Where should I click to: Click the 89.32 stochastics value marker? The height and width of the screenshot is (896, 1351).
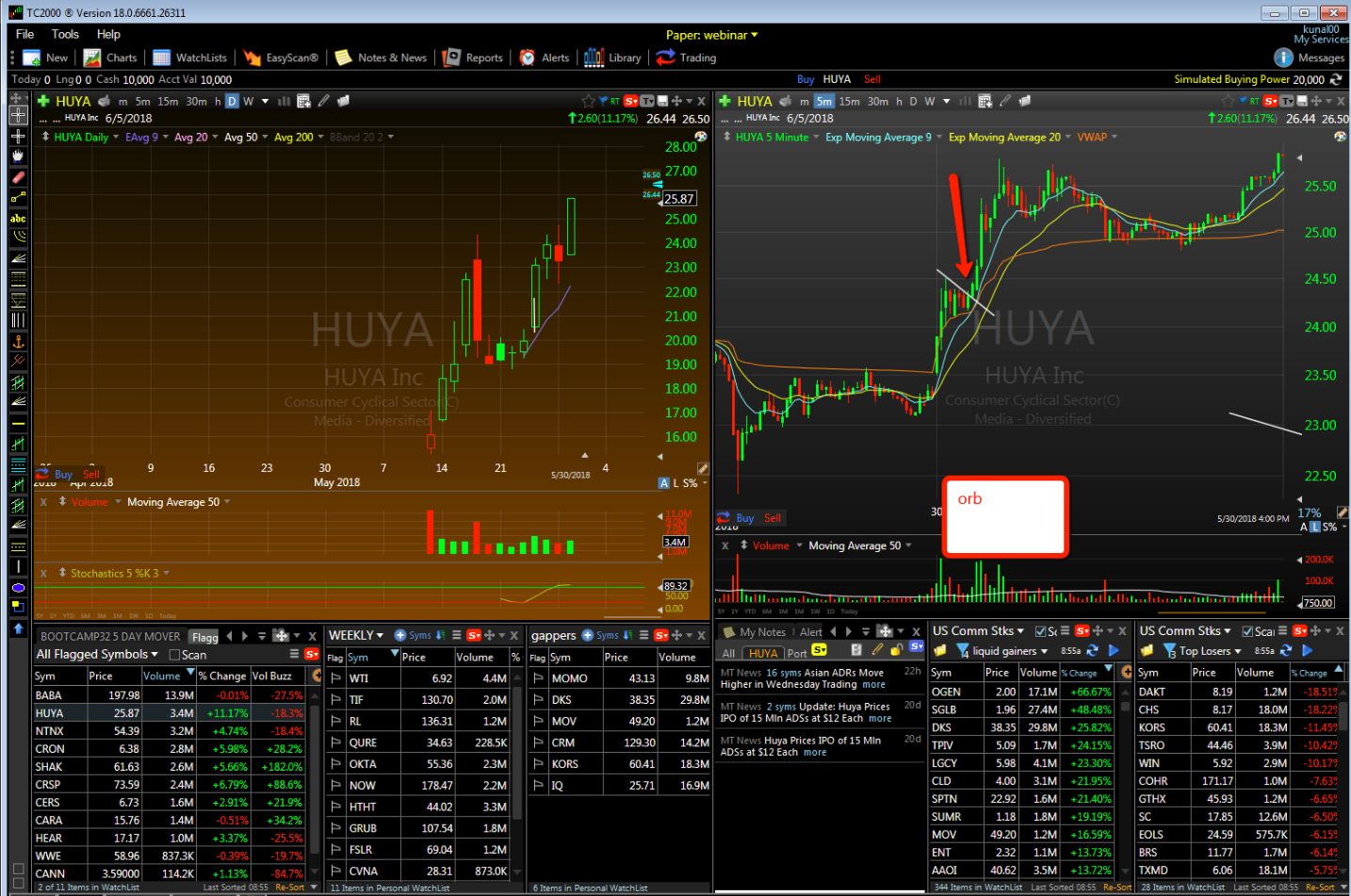675,586
